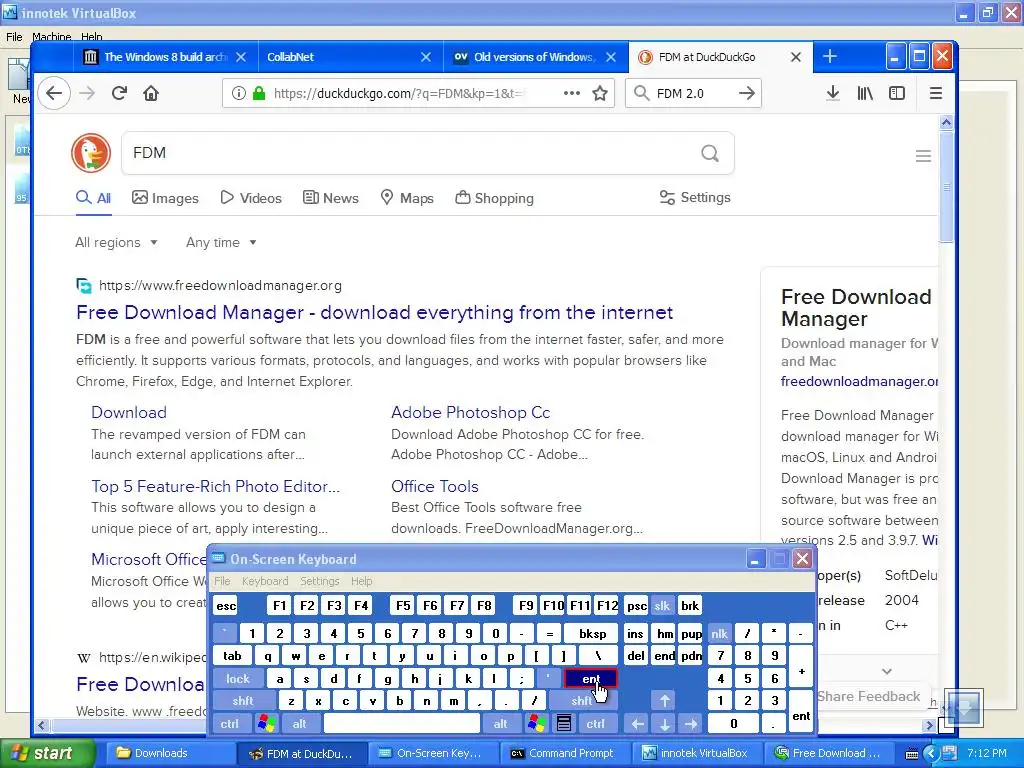Image resolution: width=1024 pixels, height=768 pixels.
Task: Open Firefox downloads arrow icon
Action: pos(833,93)
